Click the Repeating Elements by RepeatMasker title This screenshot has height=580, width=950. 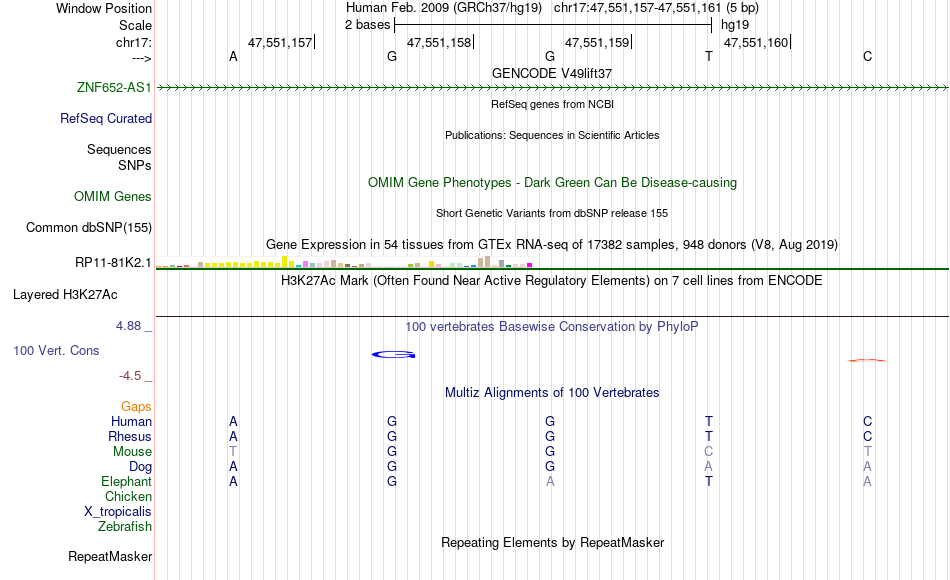coord(553,542)
